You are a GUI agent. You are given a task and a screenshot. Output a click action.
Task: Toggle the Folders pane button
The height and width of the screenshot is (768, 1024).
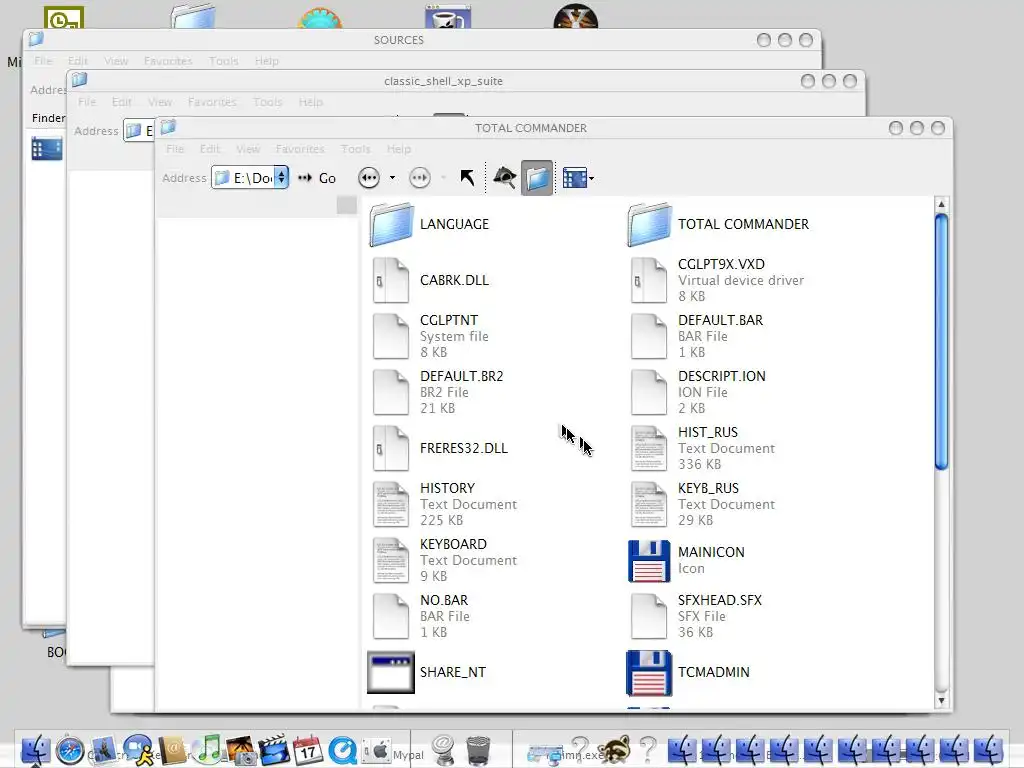537,178
